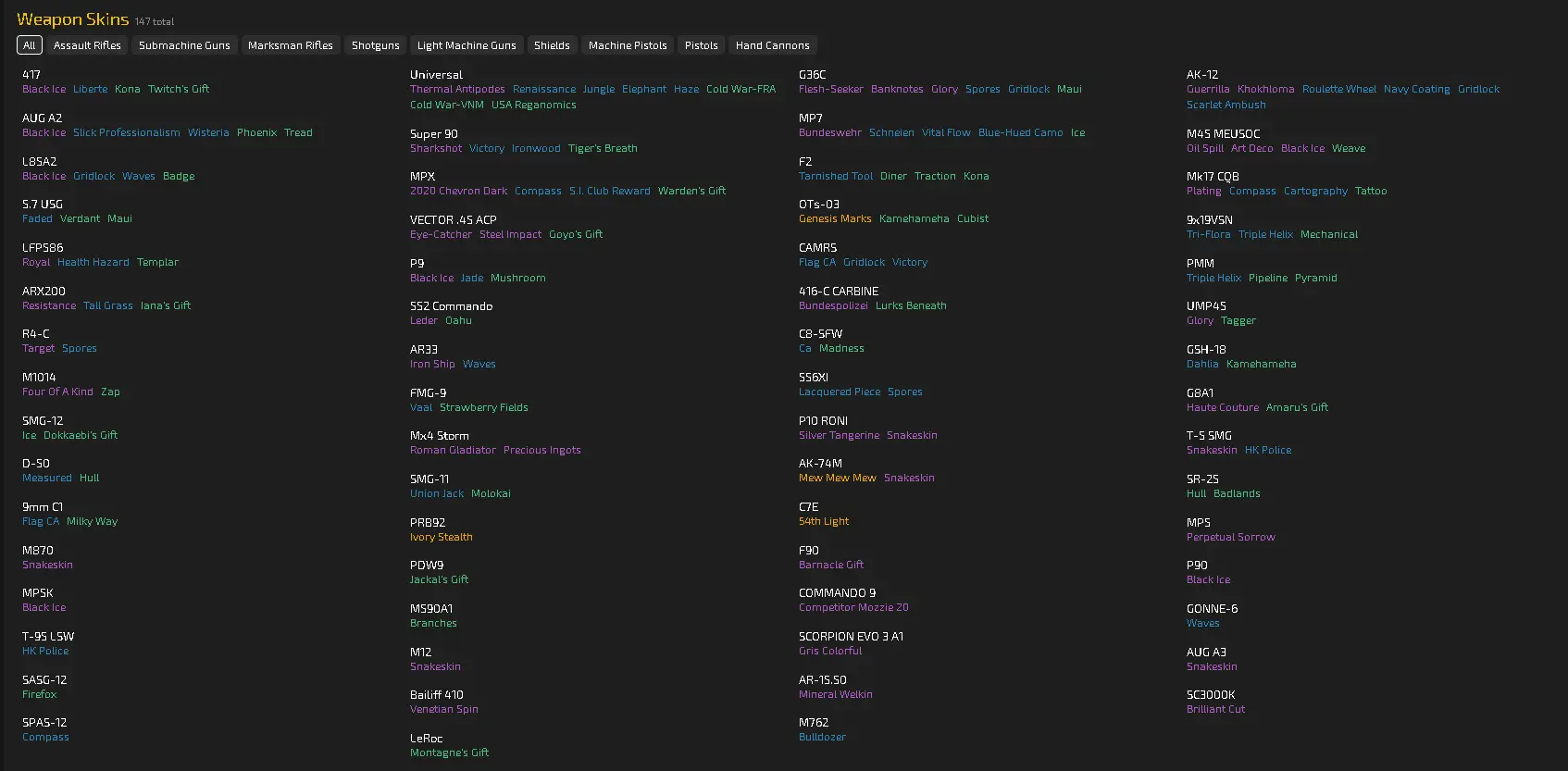Open the Shotguns filter tab
The height and width of the screenshot is (771, 1568).
tap(376, 45)
